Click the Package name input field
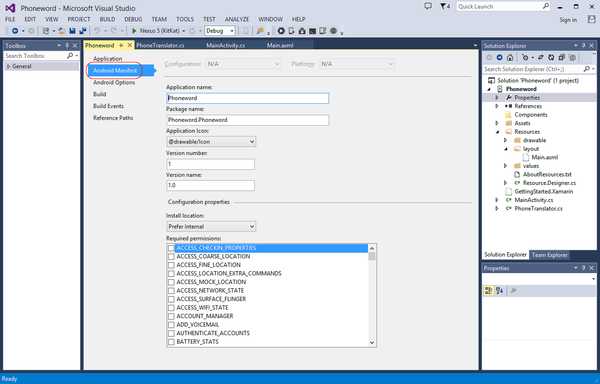The height and width of the screenshot is (384, 600). (x=248, y=120)
